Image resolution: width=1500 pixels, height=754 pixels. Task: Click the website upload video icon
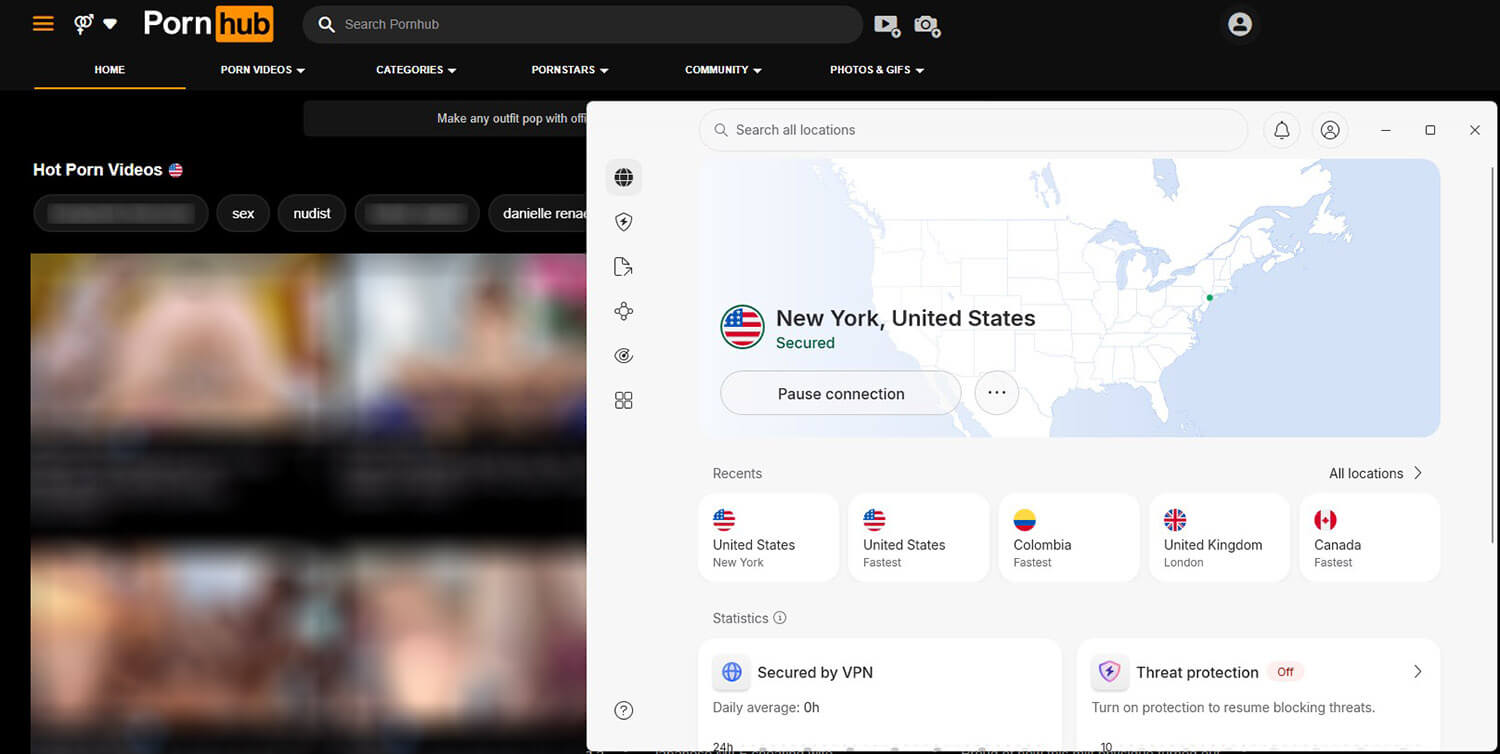[887, 25]
